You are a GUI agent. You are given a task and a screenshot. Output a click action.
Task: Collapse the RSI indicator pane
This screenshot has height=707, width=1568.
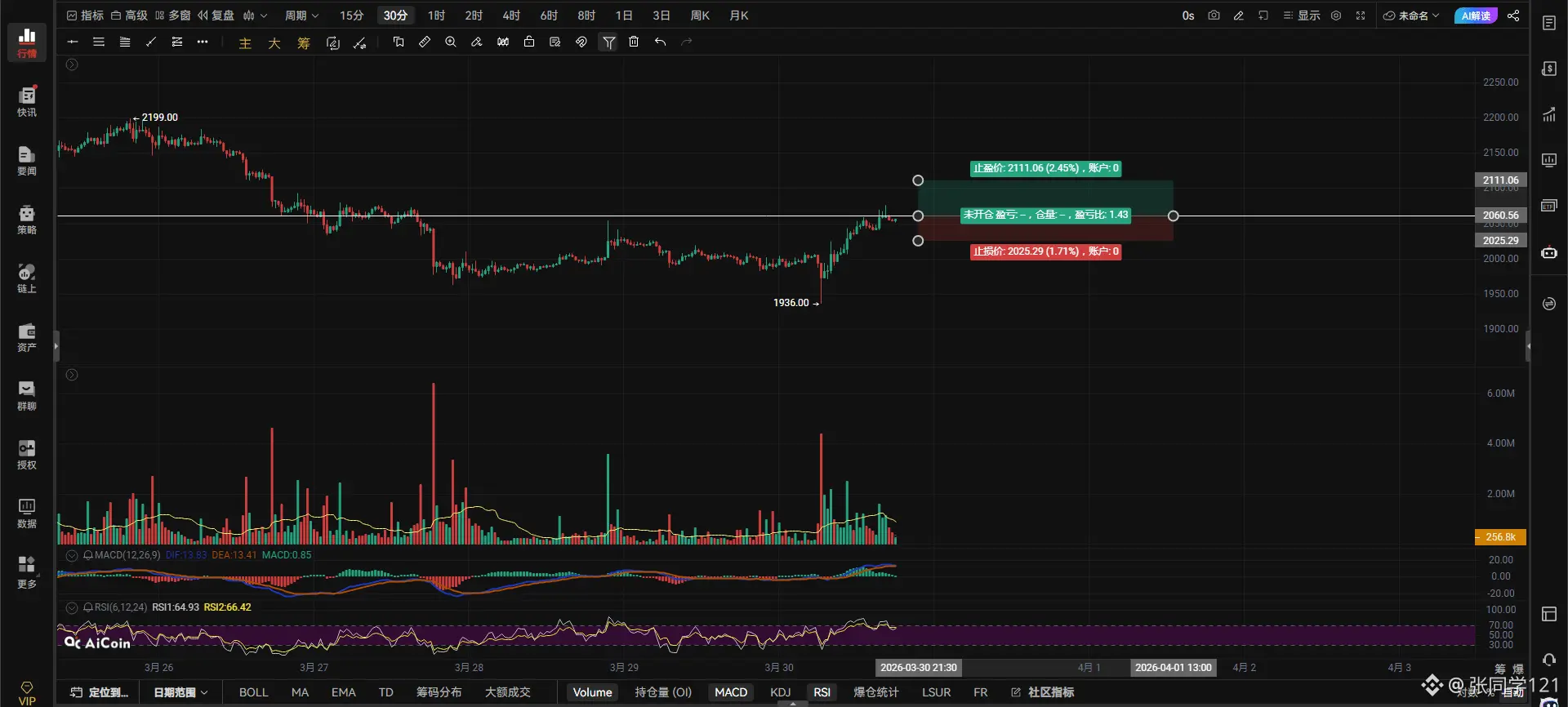72,607
